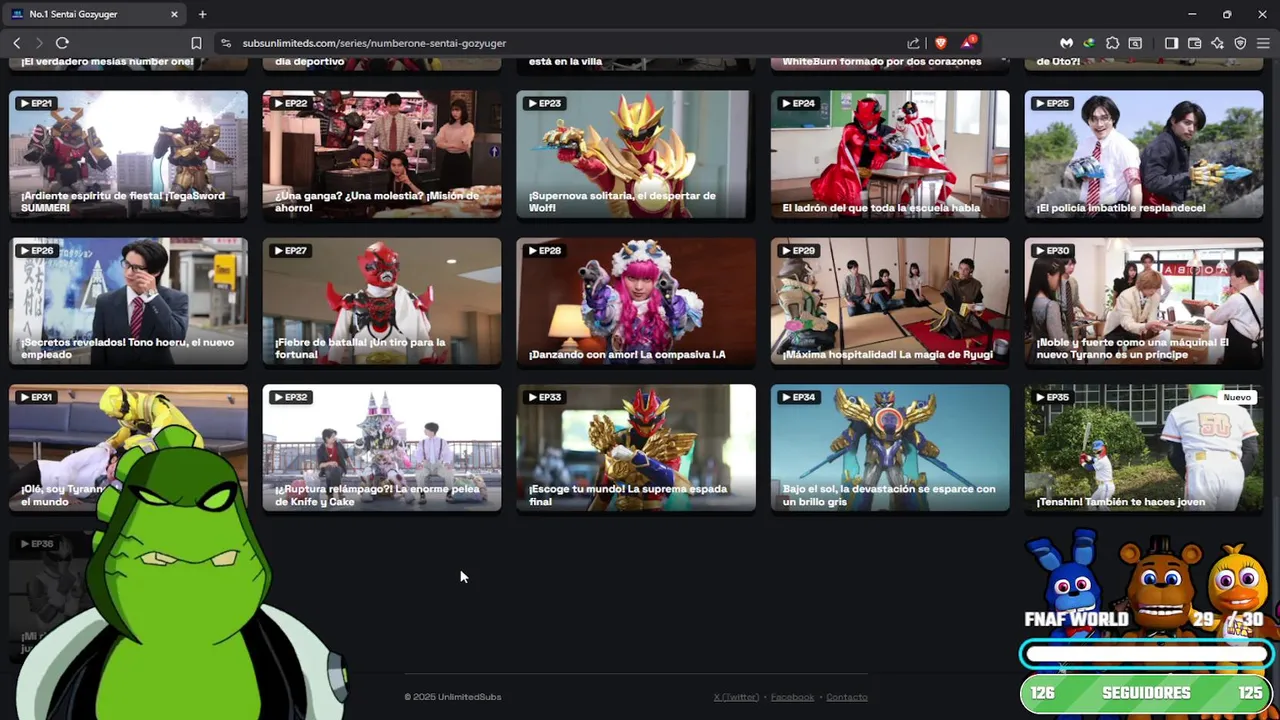Open the tab search icon in toolbar
Viewport: 1280px width, 720px height.
[1135, 43]
